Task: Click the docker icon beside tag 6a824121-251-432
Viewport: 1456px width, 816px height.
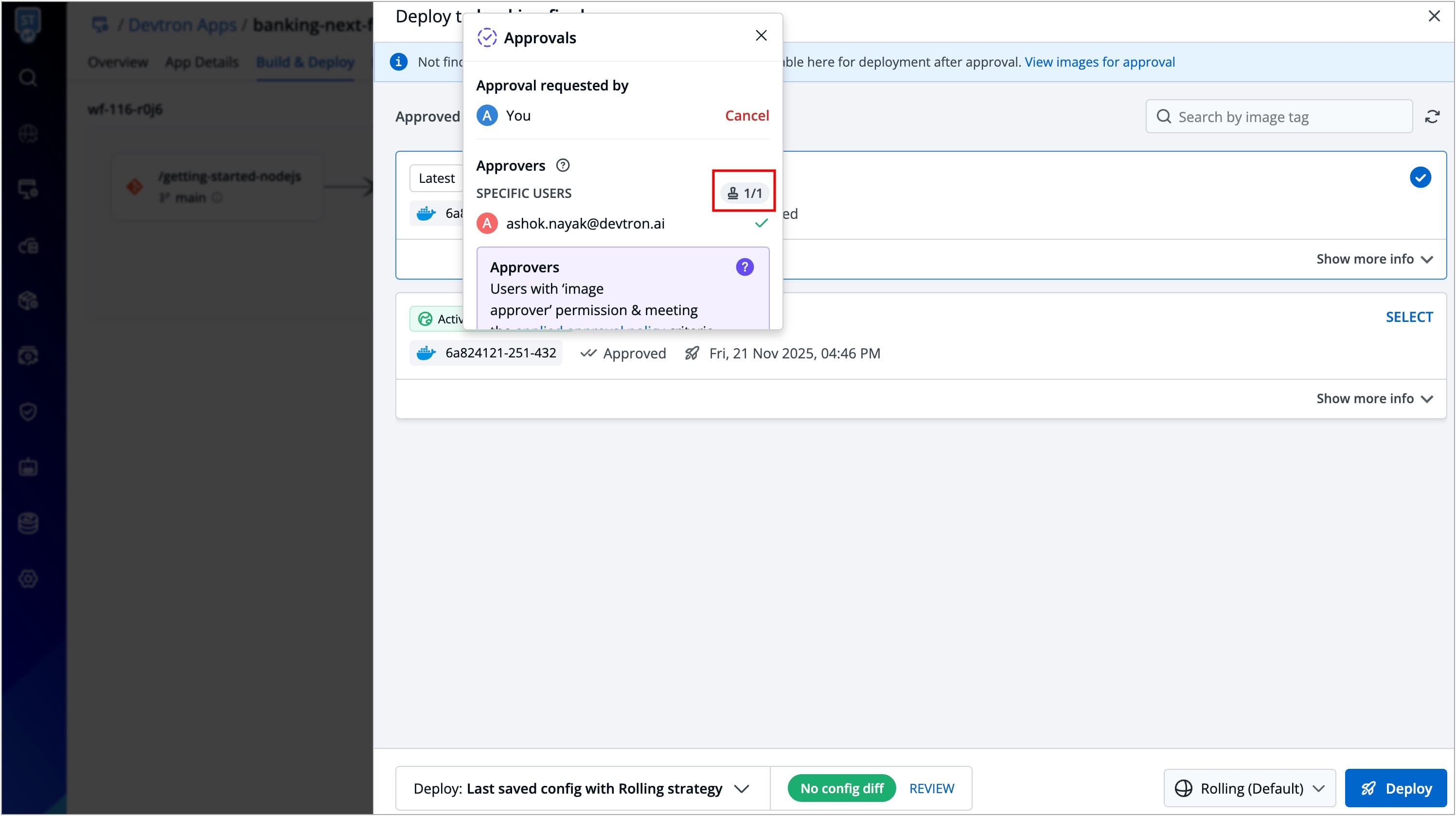Action: 426,353
